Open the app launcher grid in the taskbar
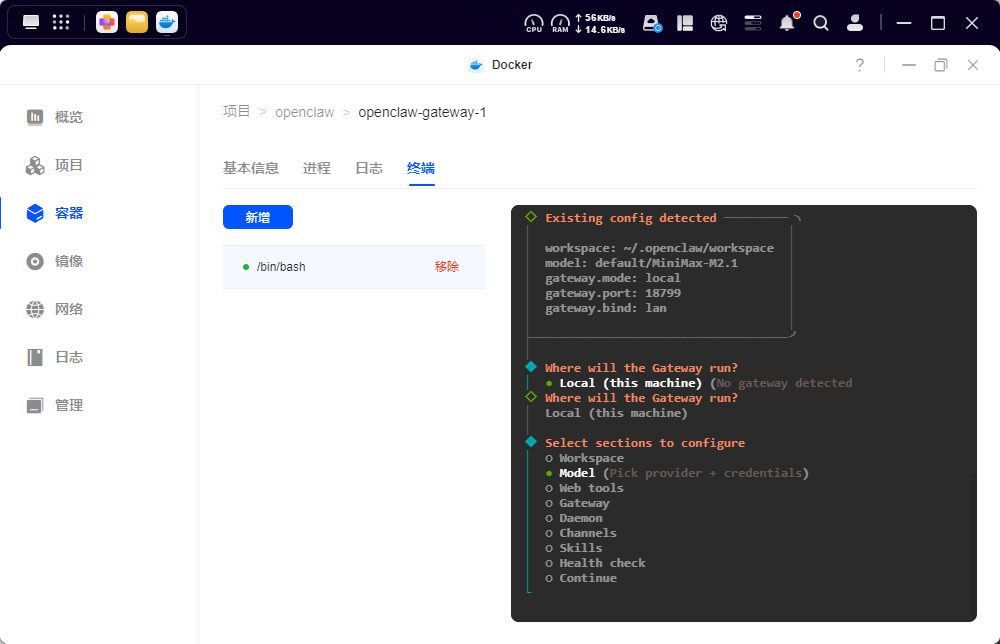 tap(60, 22)
